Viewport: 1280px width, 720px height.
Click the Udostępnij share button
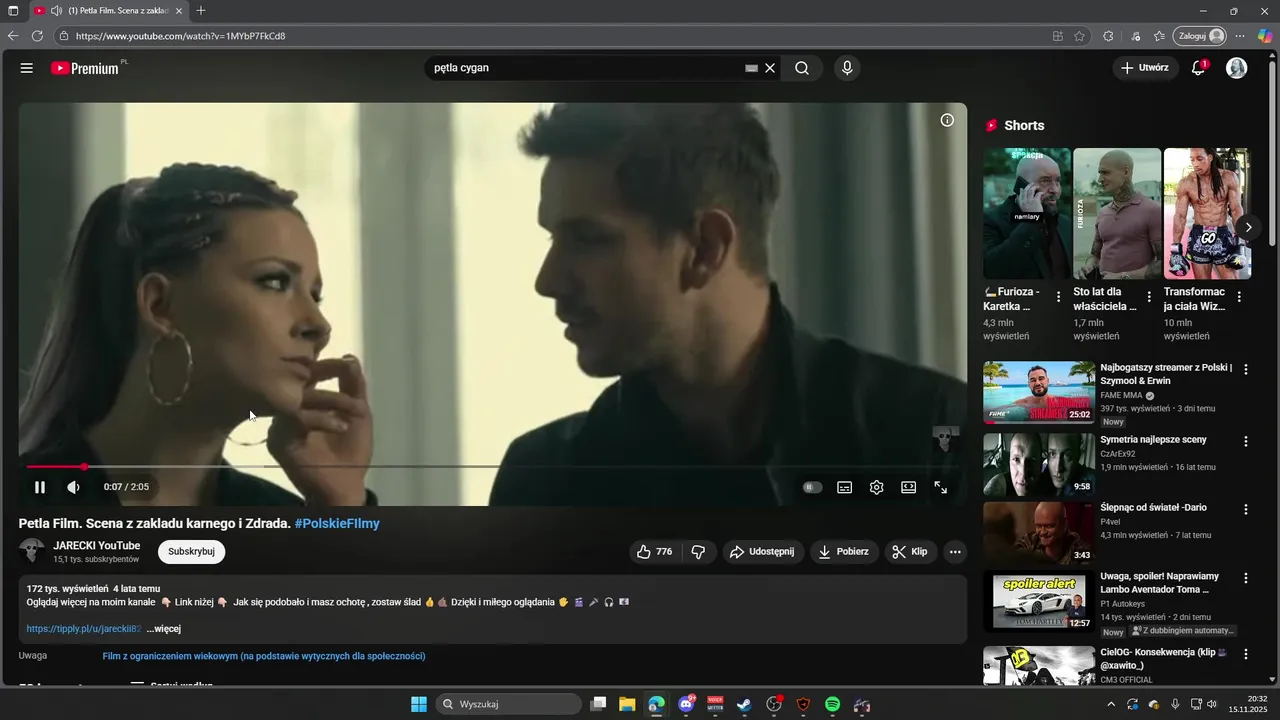pos(762,552)
